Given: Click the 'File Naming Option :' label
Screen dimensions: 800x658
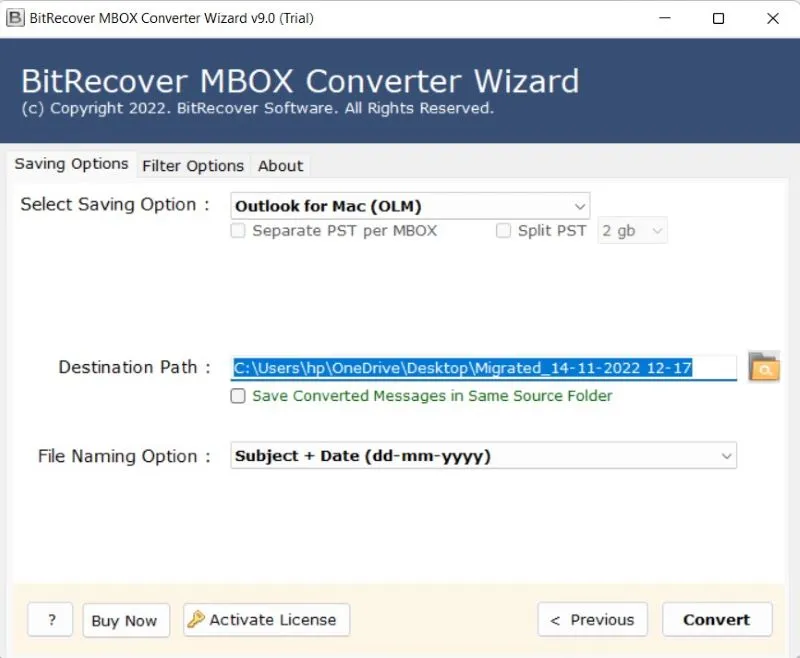Looking at the screenshot, I should [124, 456].
